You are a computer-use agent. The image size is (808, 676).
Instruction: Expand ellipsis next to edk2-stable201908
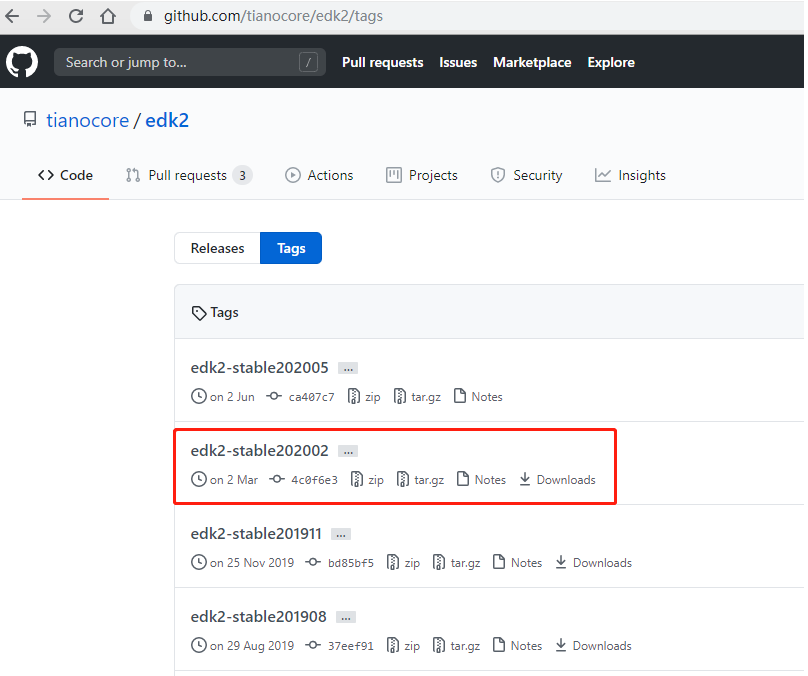click(x=346, y=617)
